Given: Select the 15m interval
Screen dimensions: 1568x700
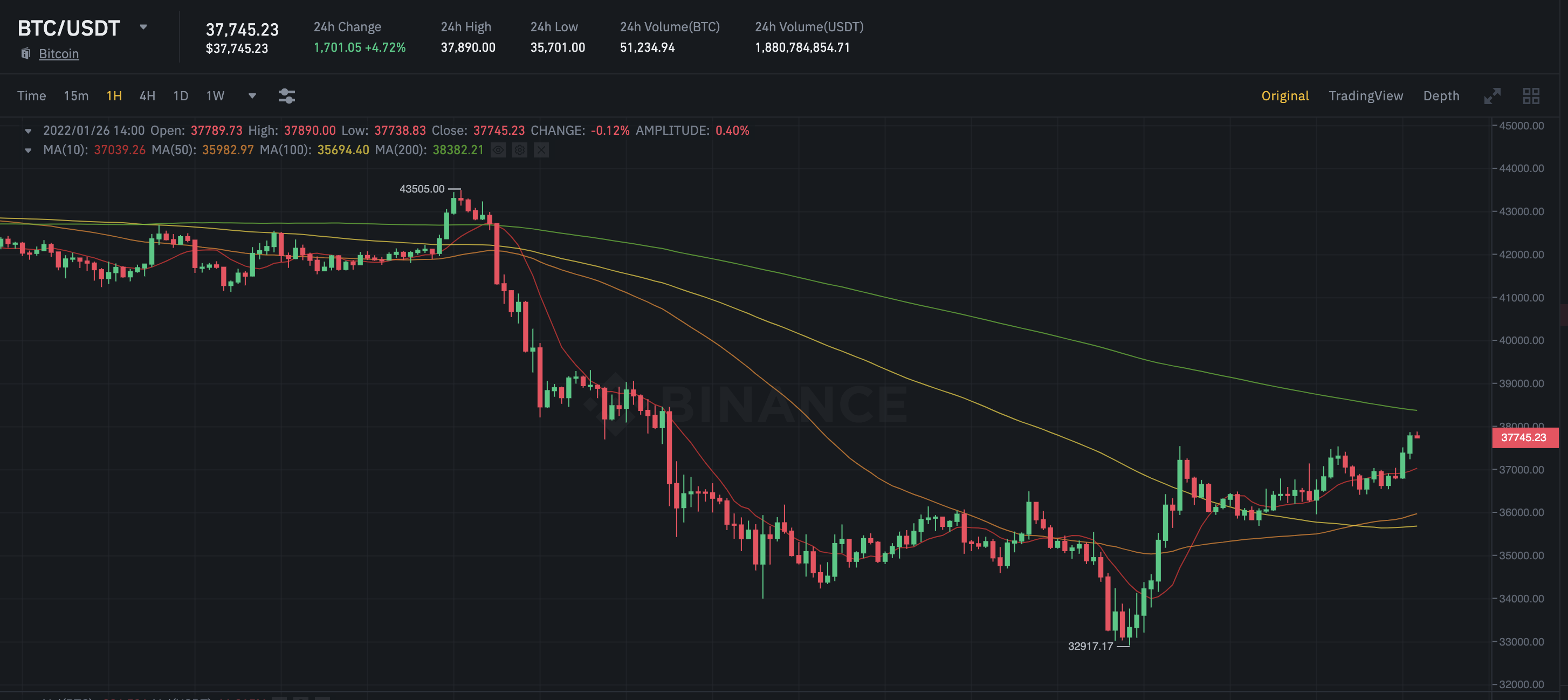Looking at the screenshot, I should 76,95.
